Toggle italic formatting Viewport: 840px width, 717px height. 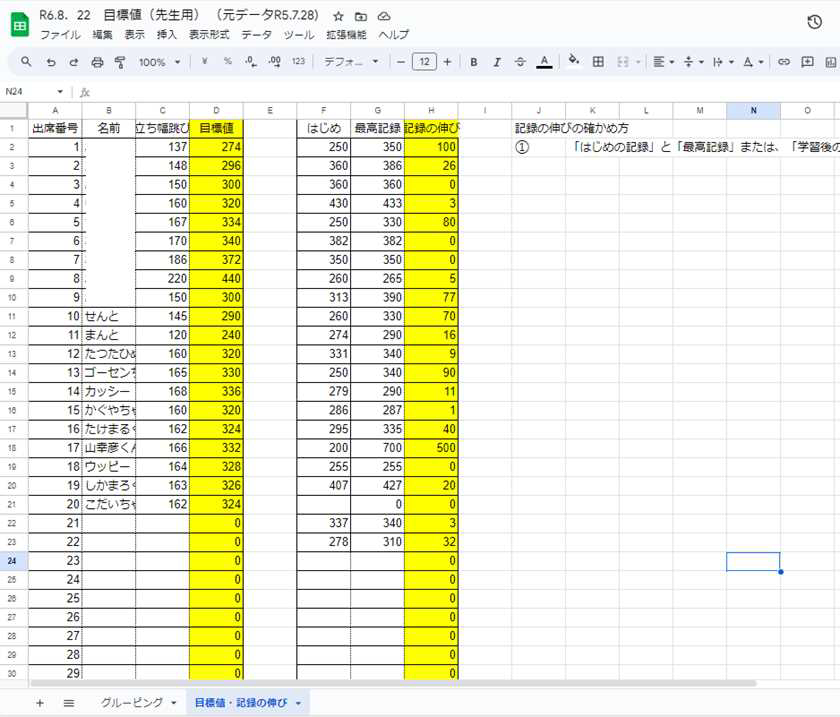click(496, 62)
